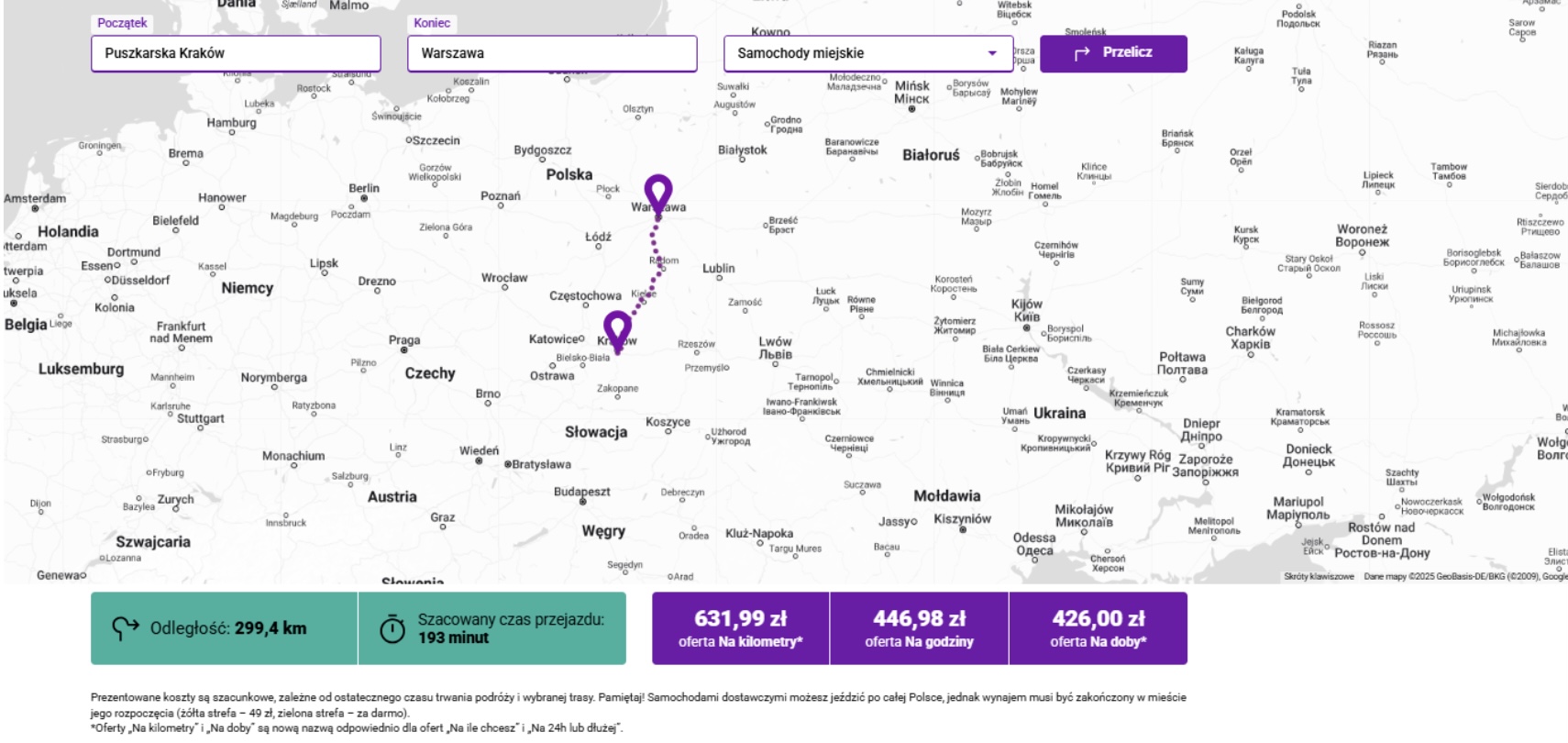Click the Odległość 299,4 km panel
The image size is (1568, 743).
pos(224,628)
